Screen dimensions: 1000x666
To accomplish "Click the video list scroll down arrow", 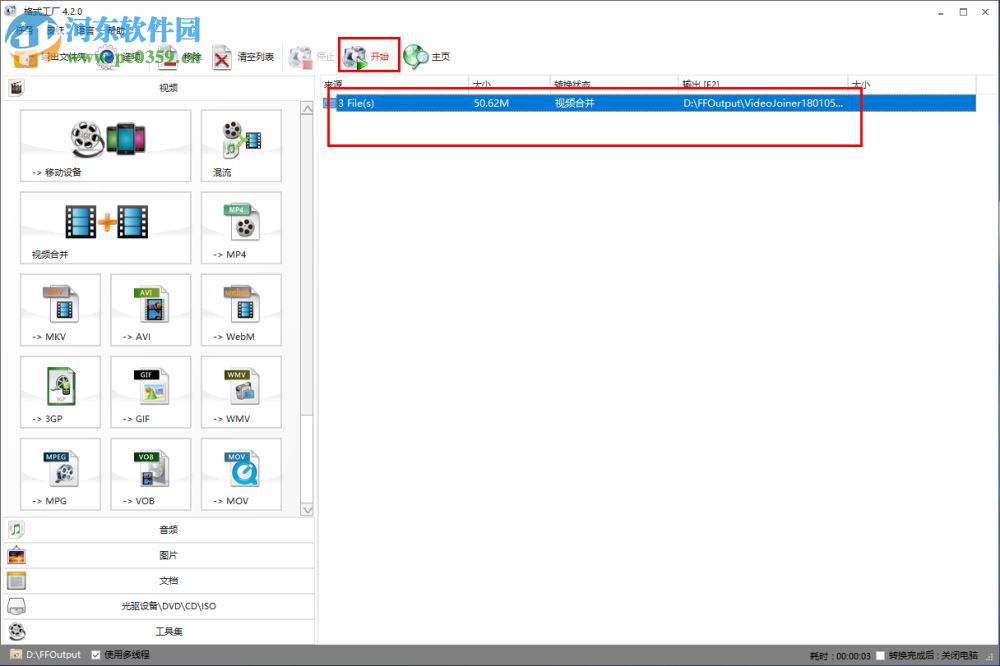I will click(307, 510).
